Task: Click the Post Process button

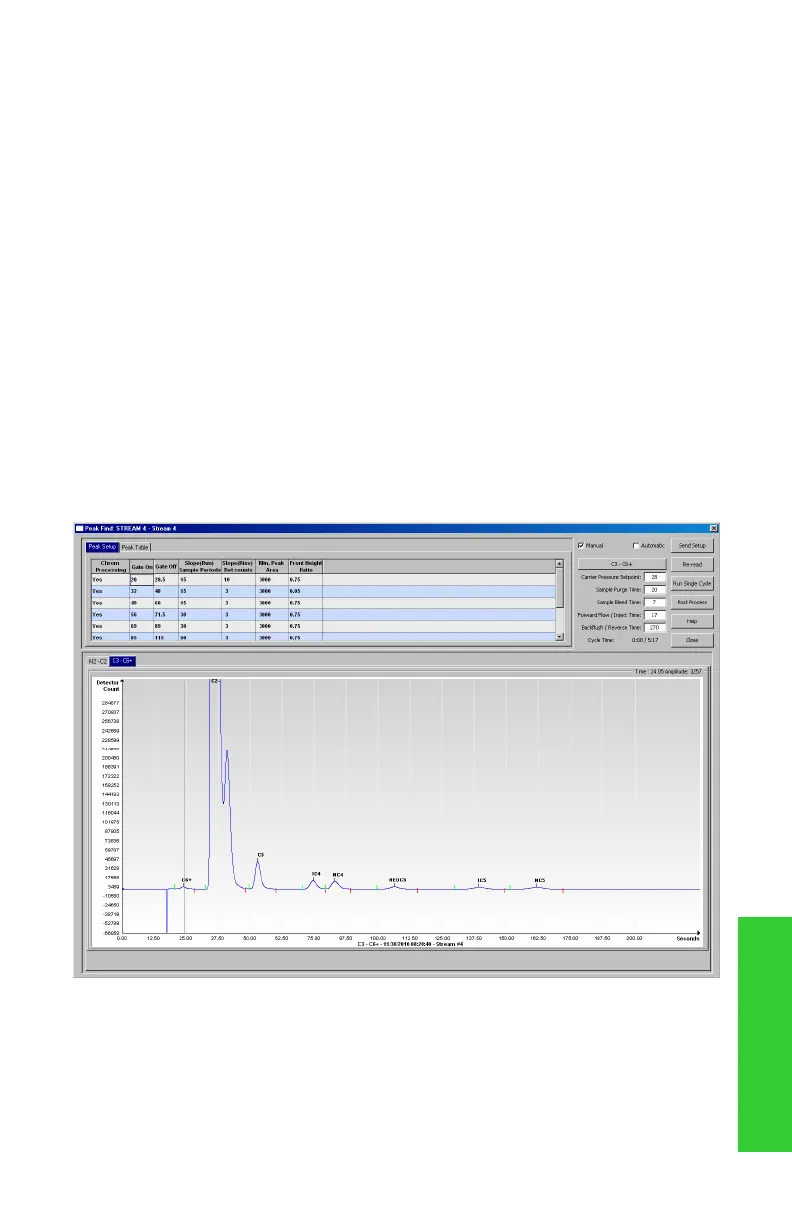Action: [x=692, y=602]
